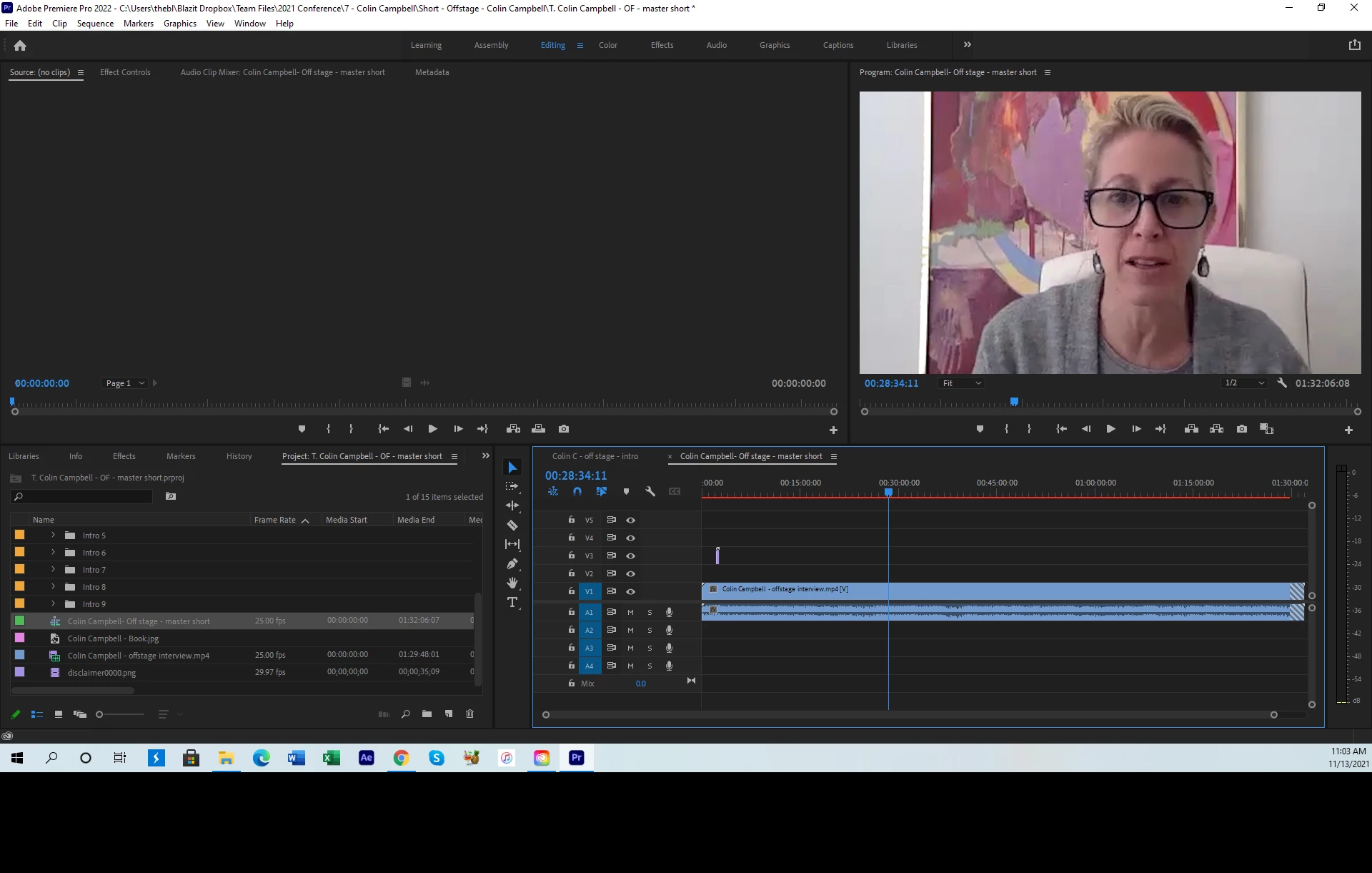Viewport: 1372px width, 873px height.
Task: Expand the Intro 7 bin
Action: [53, 570]
